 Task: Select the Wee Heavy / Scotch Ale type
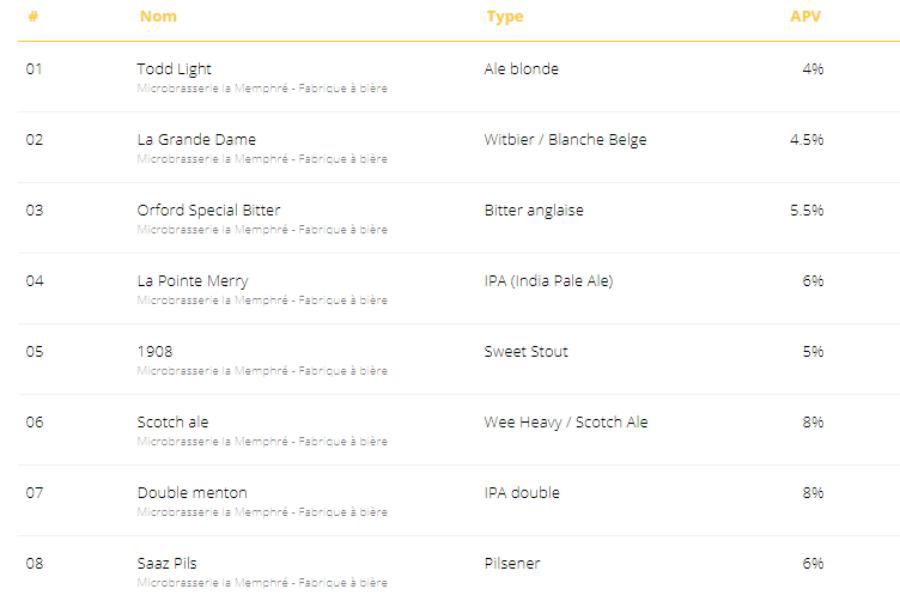pos(566,422)
